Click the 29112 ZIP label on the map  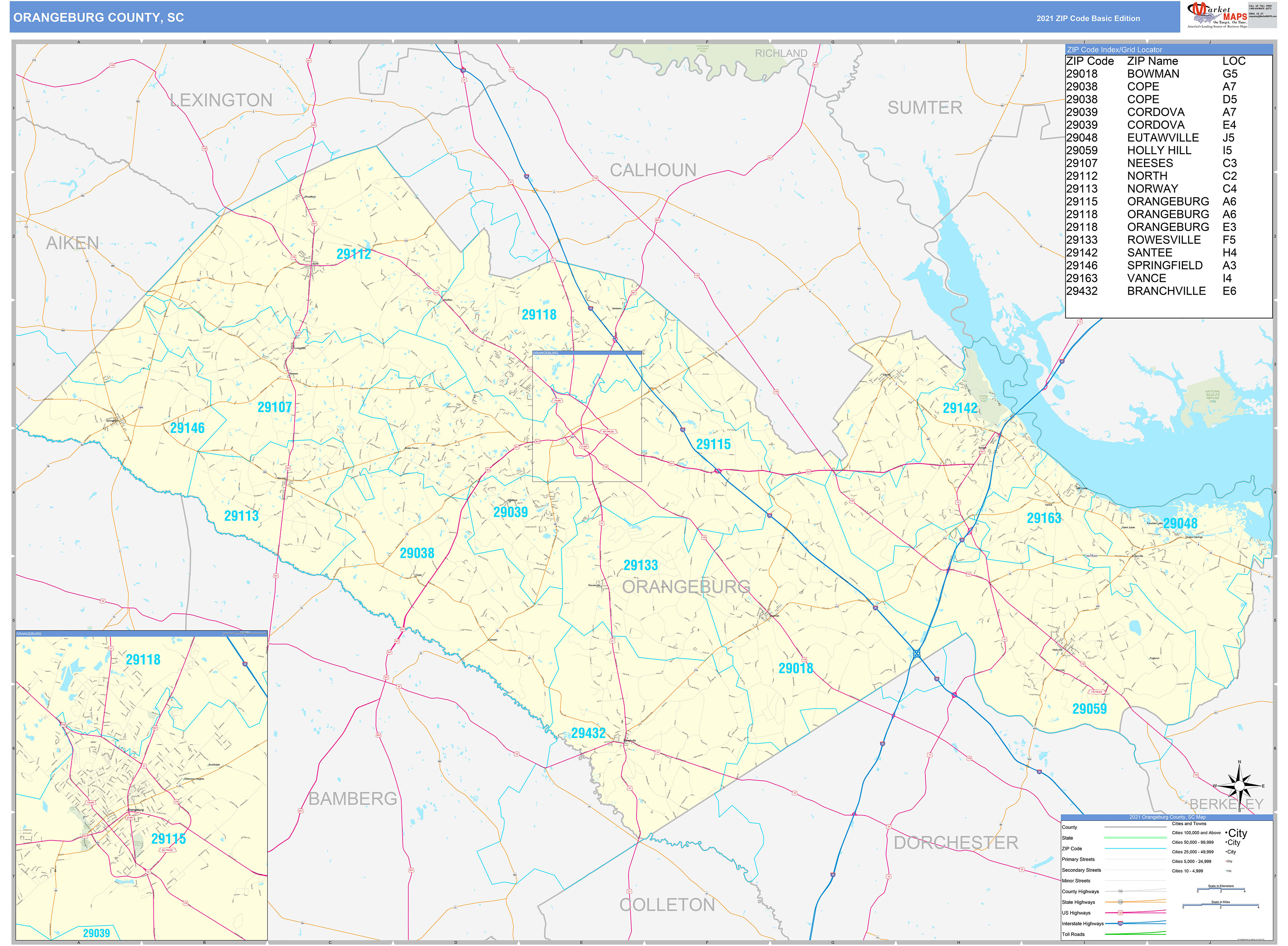click(x=353, y=254)
